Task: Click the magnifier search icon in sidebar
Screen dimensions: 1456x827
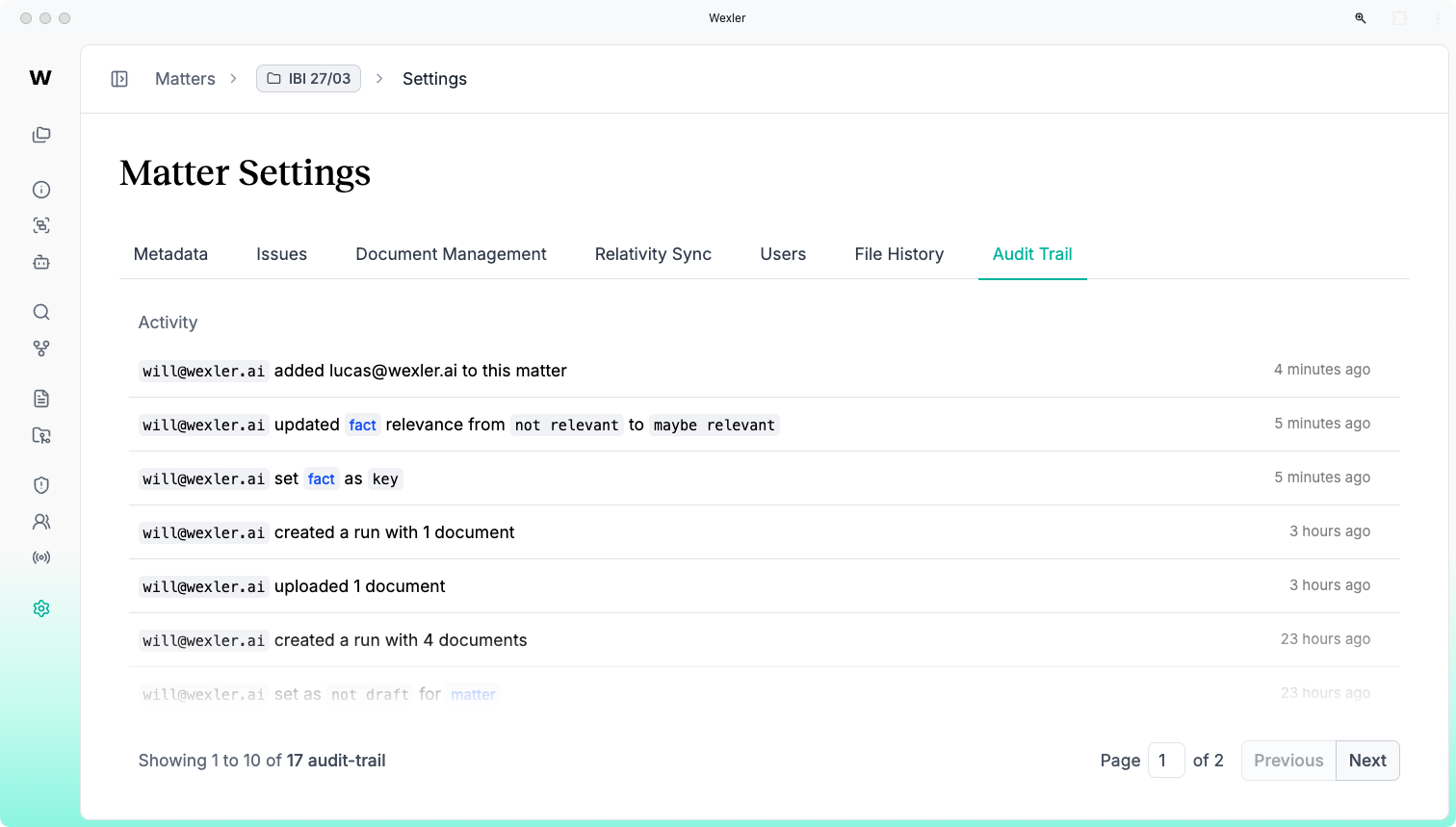Action: click(41, 312)
